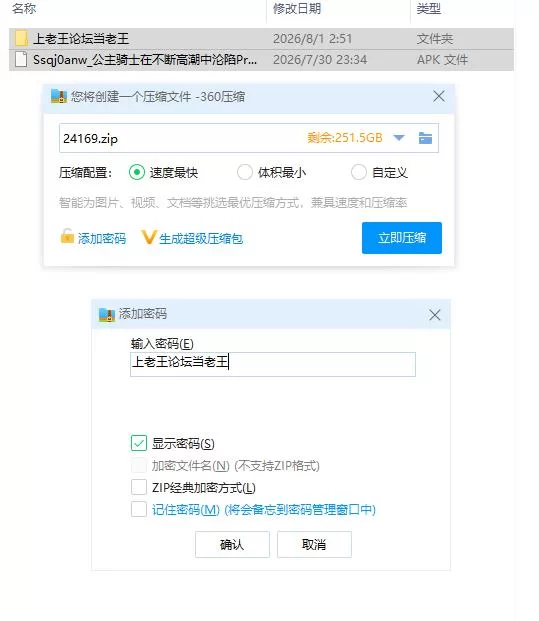Open the save path dropdown arrow
The width and height of the screenshot is (539, 621).
point(399,138)
